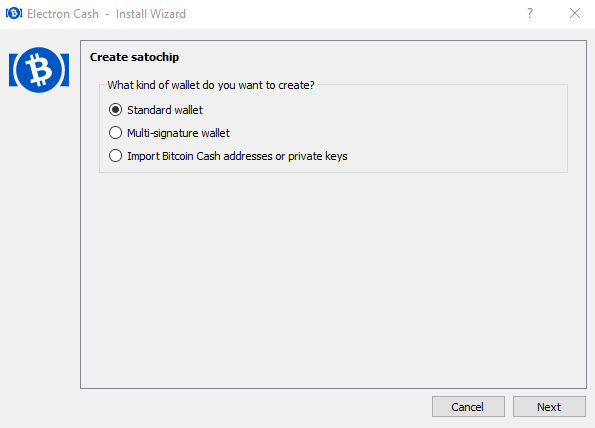Click the 'Electron Cash' title bar text
Viewport: 595px width, 428px height.
click(63, 14)
